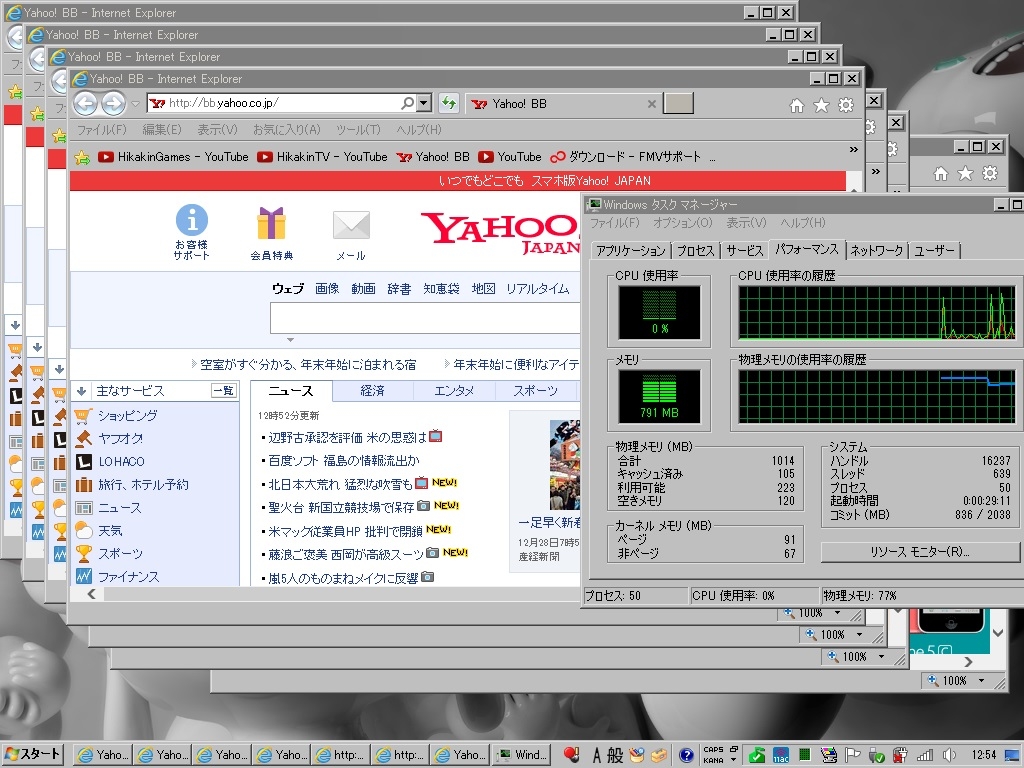Viewport: 1024px width, 768px height.
Task: Open お客様サポート info icon on Yahoo page
Action: (x=191, y=220)
